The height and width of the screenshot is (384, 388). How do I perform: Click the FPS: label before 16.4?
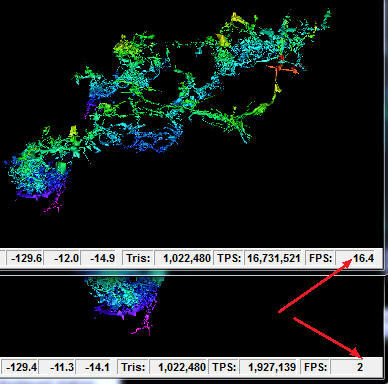(321, 258)
